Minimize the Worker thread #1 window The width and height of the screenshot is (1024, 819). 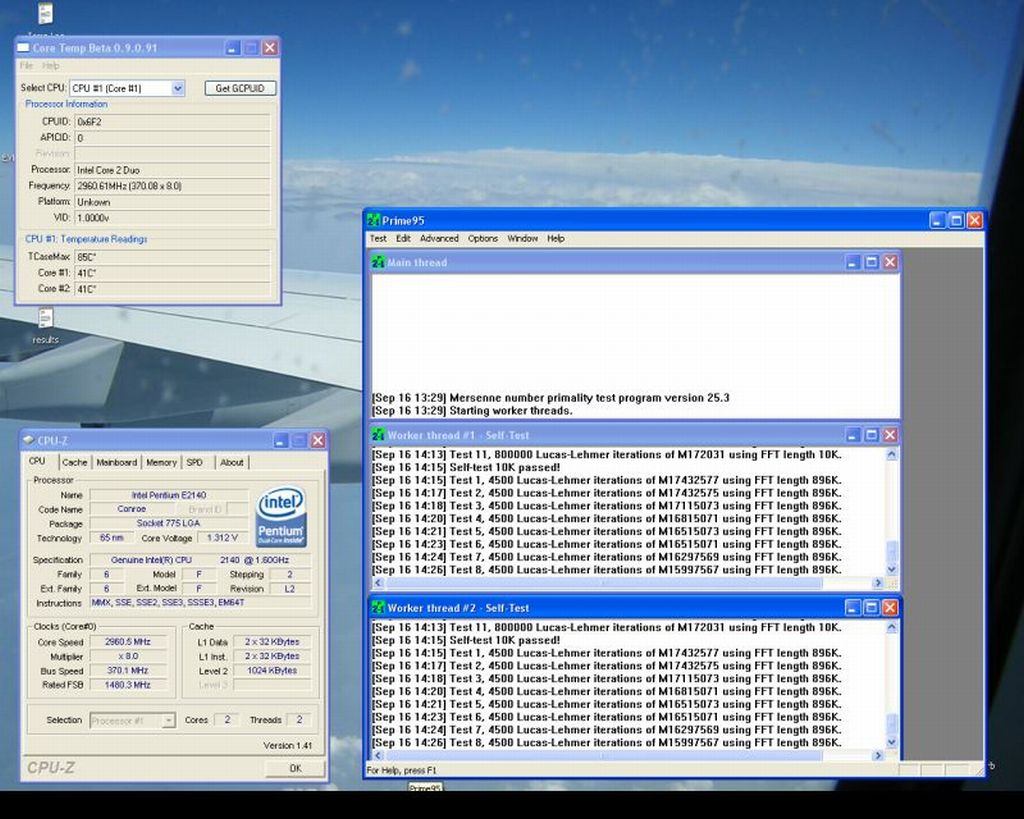pos(852,436)
